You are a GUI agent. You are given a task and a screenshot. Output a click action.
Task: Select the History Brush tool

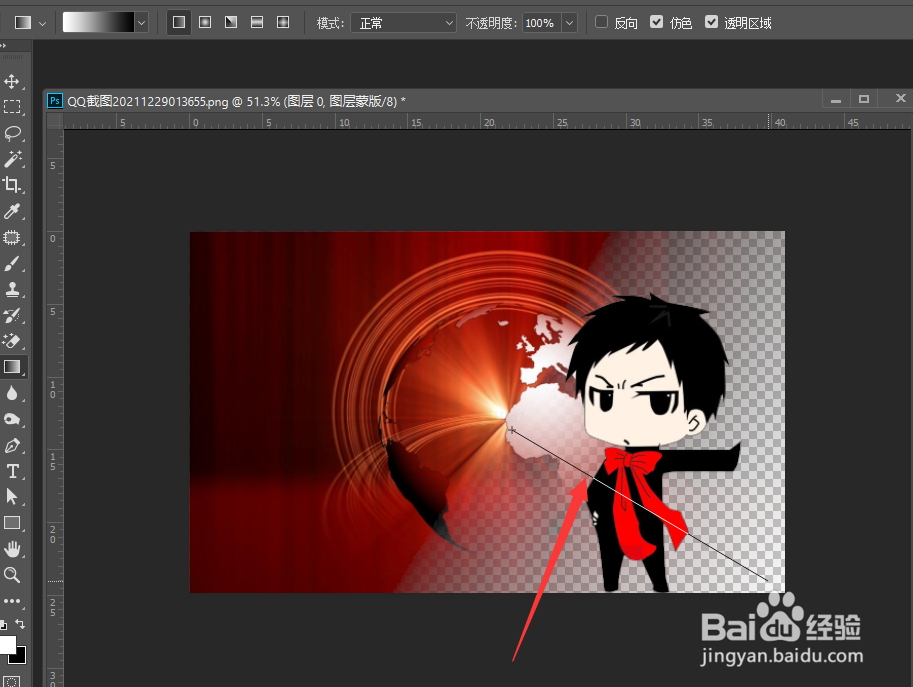click(x=12, y=316)
